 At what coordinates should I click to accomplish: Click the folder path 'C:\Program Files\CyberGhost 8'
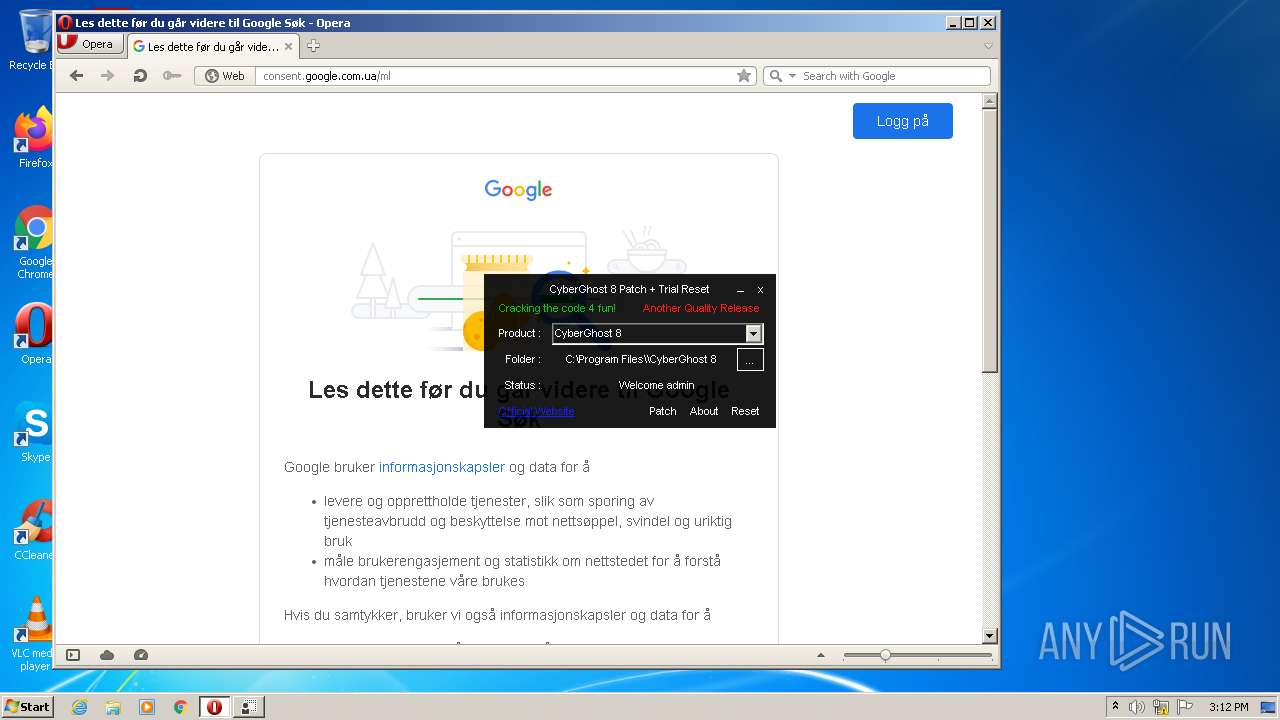point(641,359)
